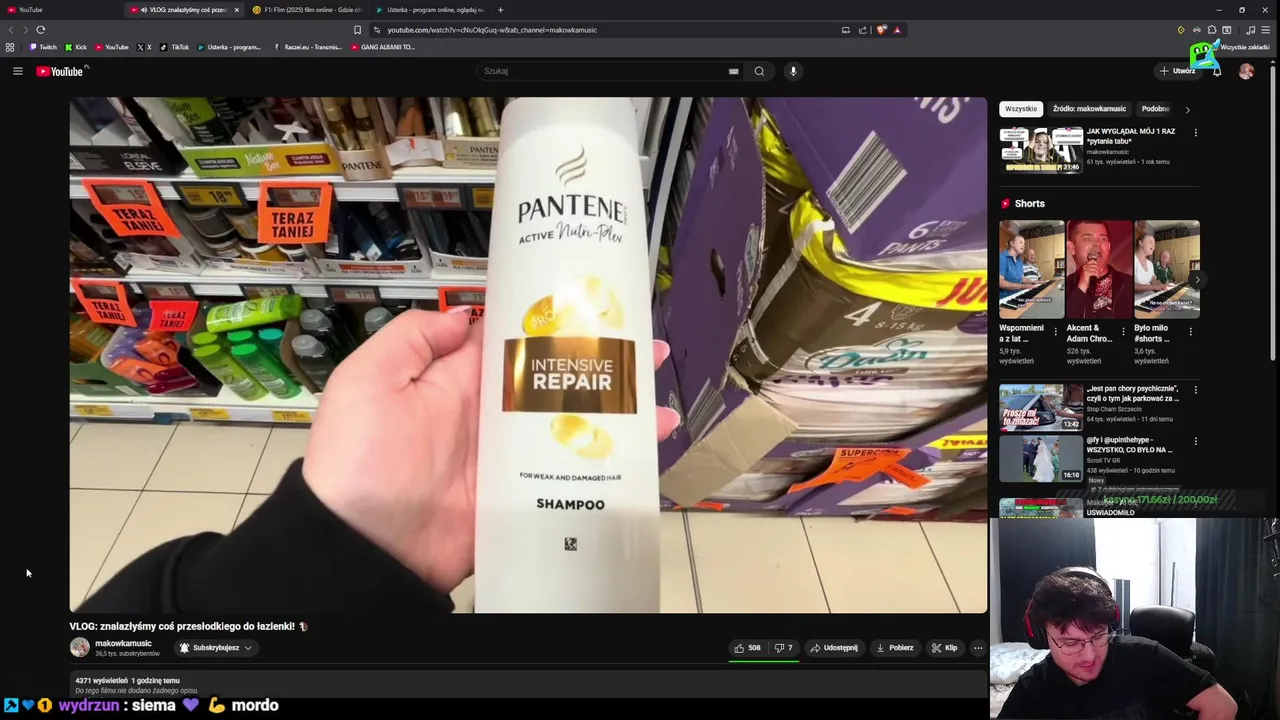
Task: Open options menu for JAK WYGLĄDAŁ MÓJ 1 RAZ video
Action: [x=1195, y=132]
